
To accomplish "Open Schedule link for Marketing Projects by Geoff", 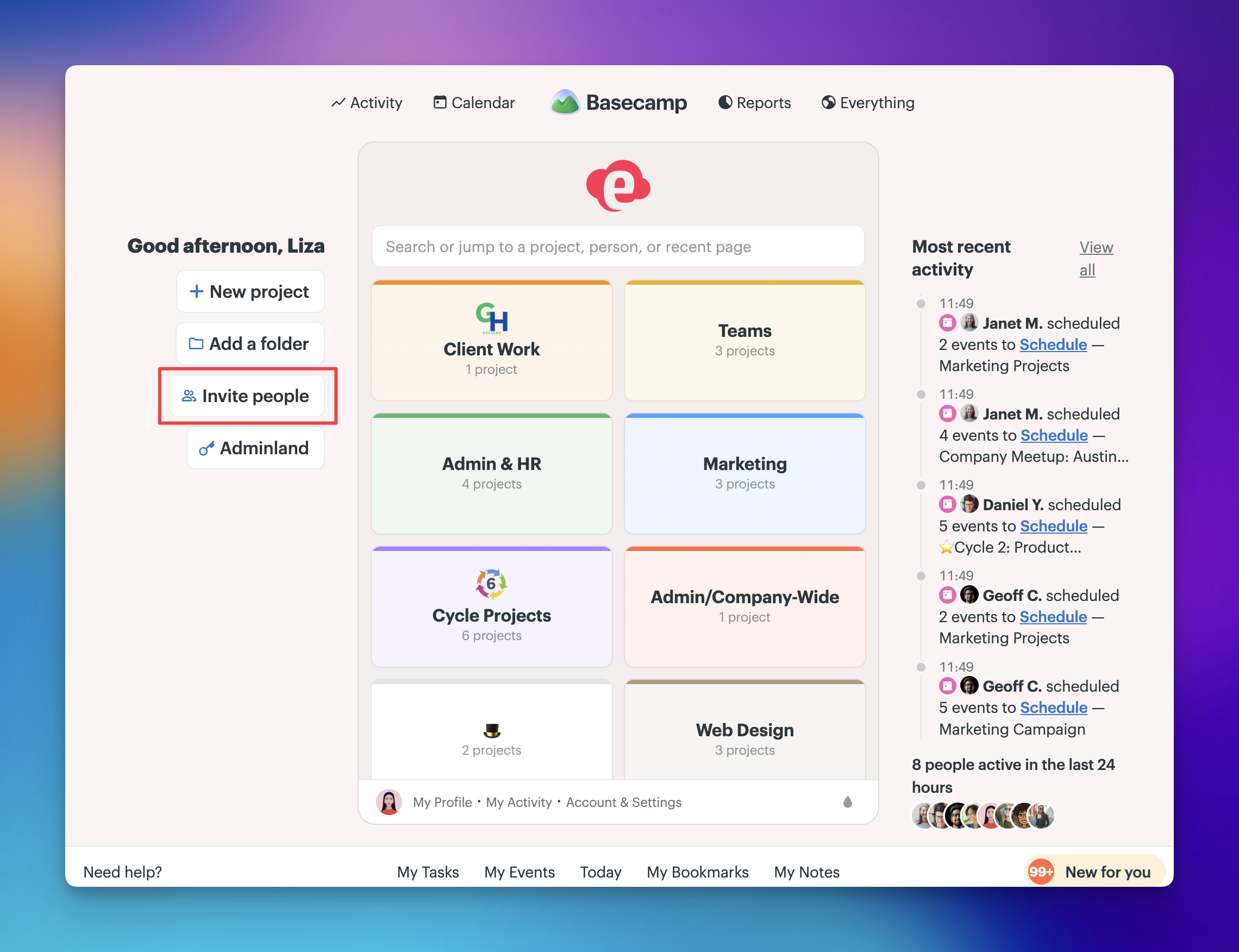I will 1053,617.
